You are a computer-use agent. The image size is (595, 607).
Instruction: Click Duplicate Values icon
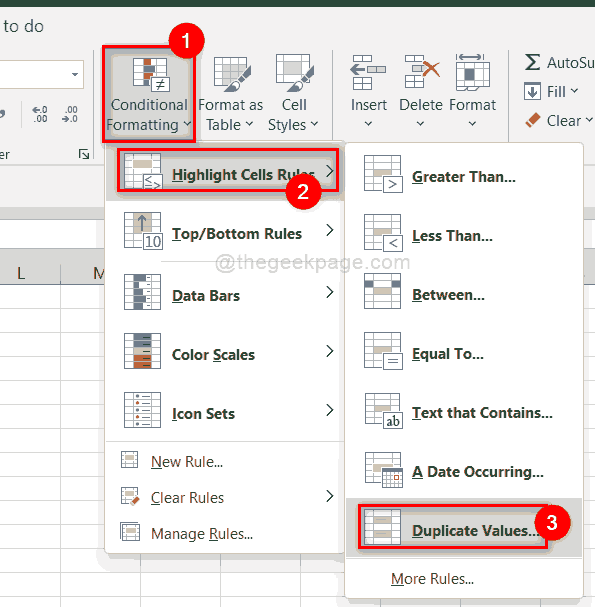pyautogui.click(x=382, y=527)
